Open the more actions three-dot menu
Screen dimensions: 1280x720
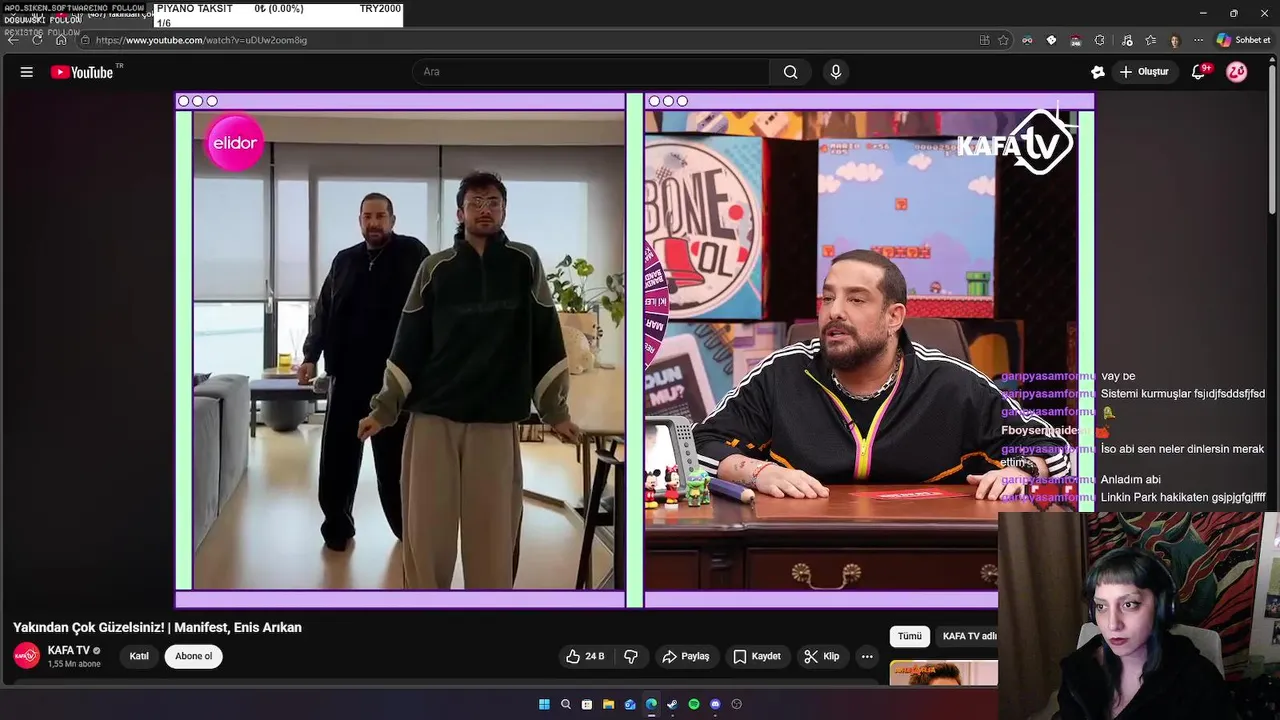[867, 657]
